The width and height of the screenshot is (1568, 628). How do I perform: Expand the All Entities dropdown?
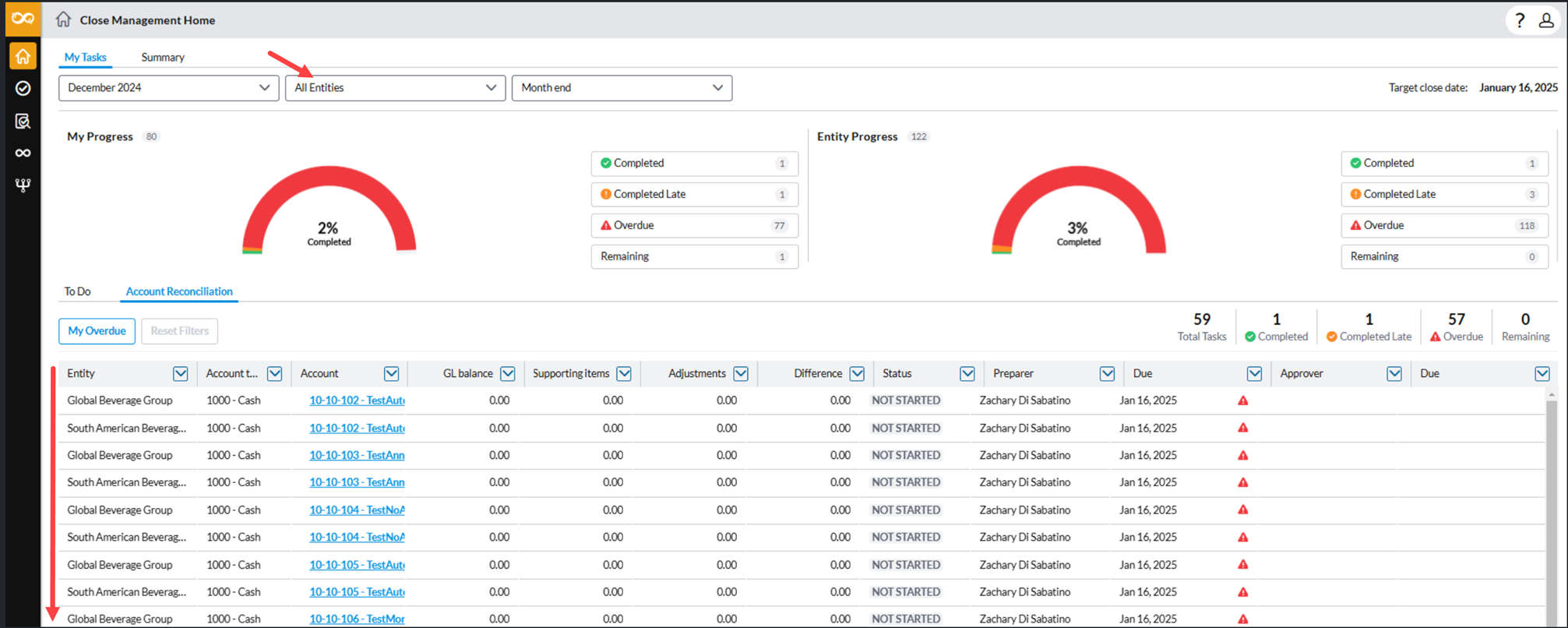coord(396,88)
